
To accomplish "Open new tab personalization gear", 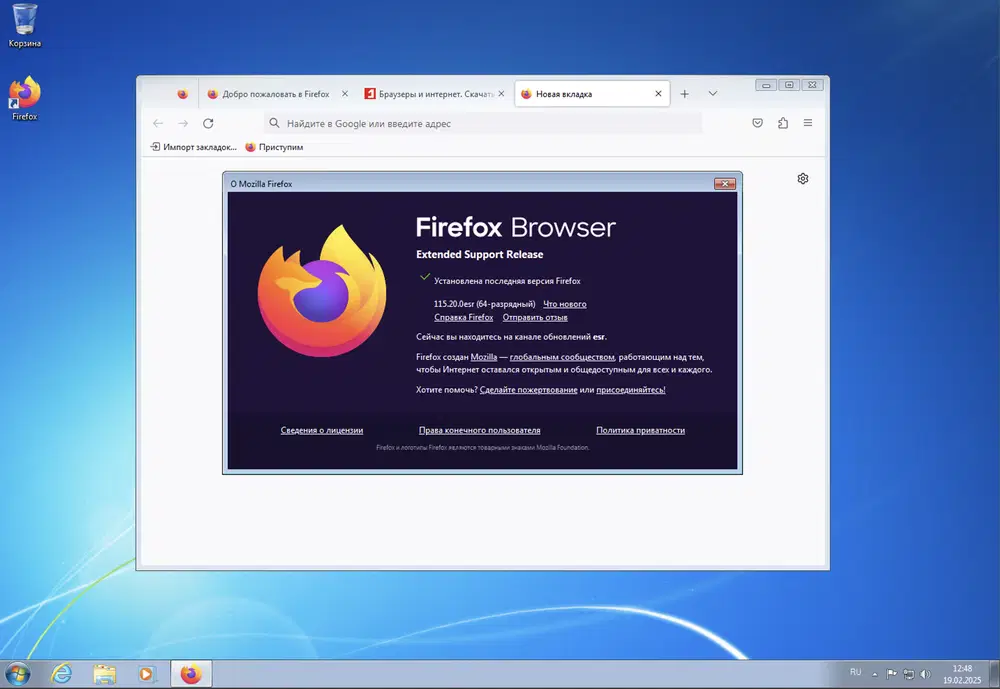I will point(803,179).
